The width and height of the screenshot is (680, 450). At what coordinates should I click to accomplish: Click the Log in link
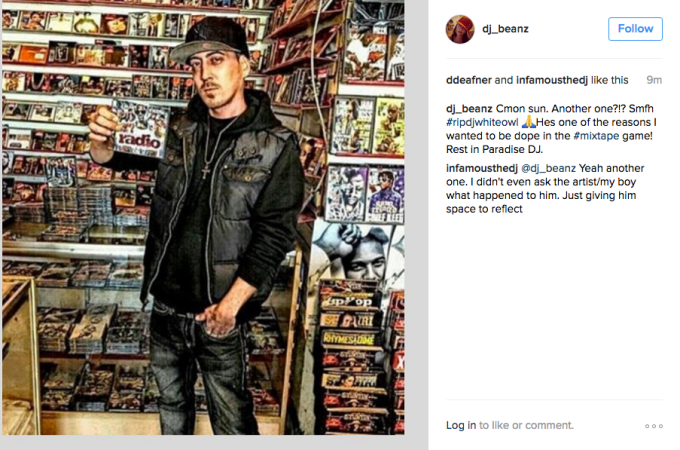click(461, 425)
